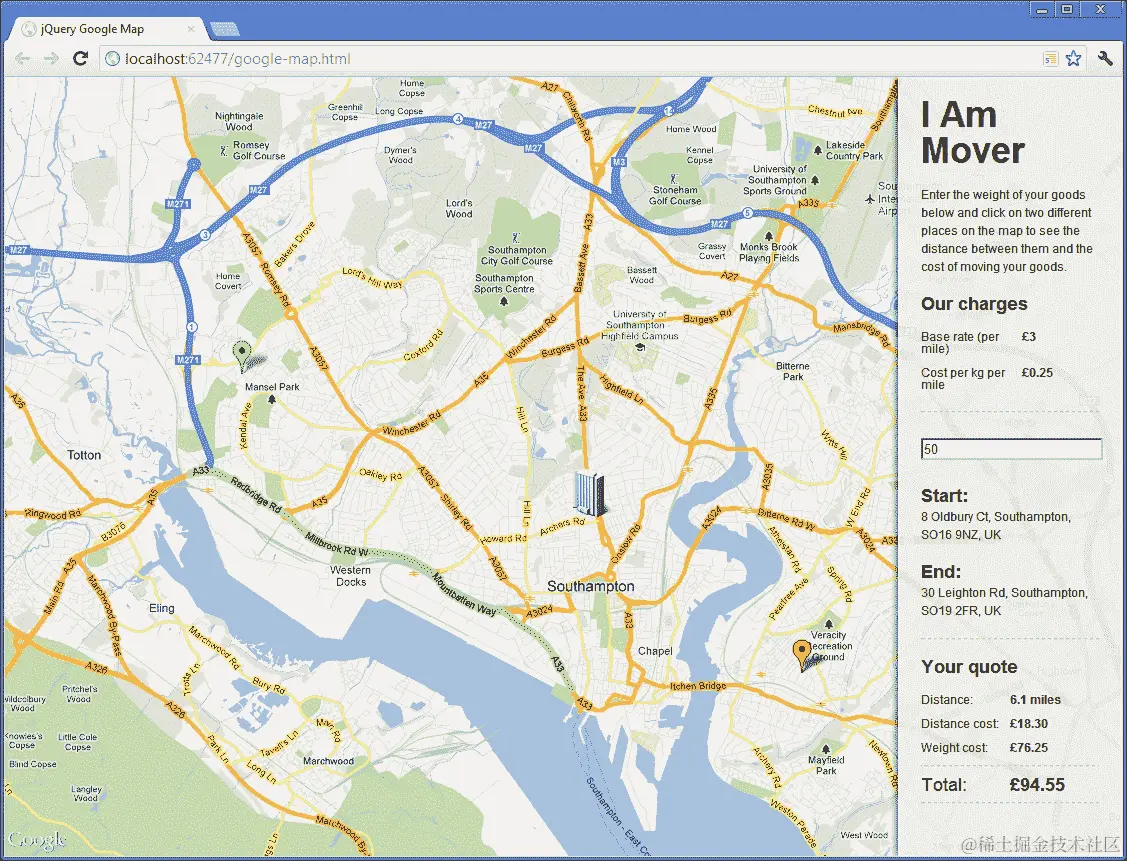Click the browser back arrow
1127x861 pixels.
point(22,59)
